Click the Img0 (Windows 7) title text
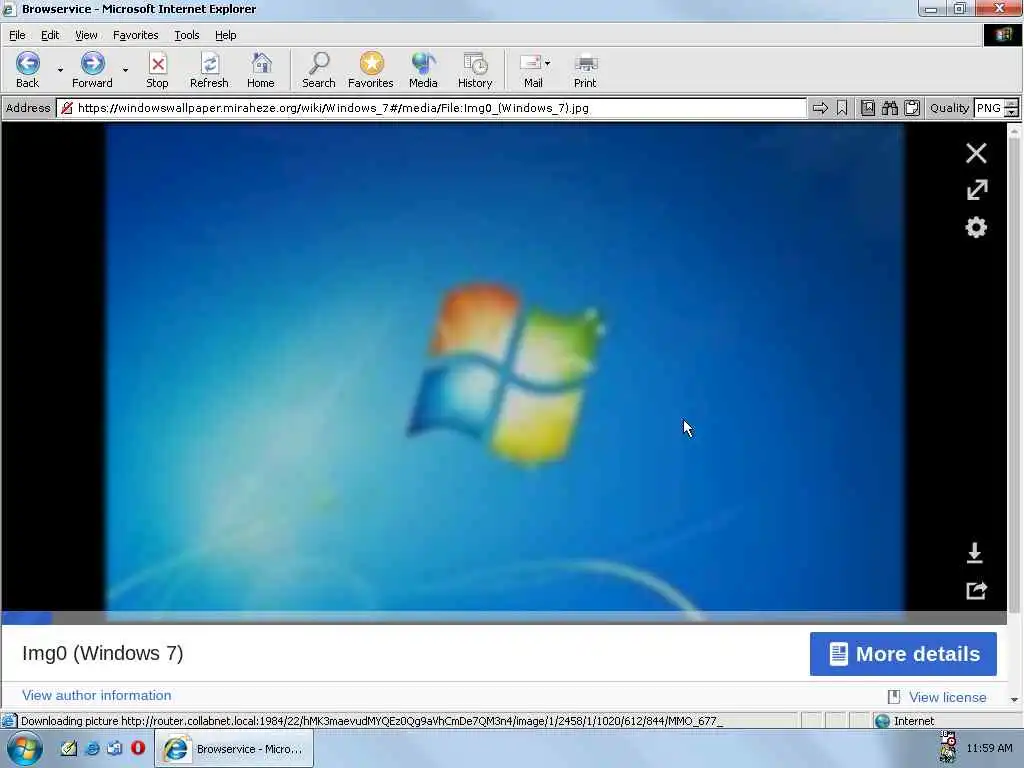 [103, 653]
